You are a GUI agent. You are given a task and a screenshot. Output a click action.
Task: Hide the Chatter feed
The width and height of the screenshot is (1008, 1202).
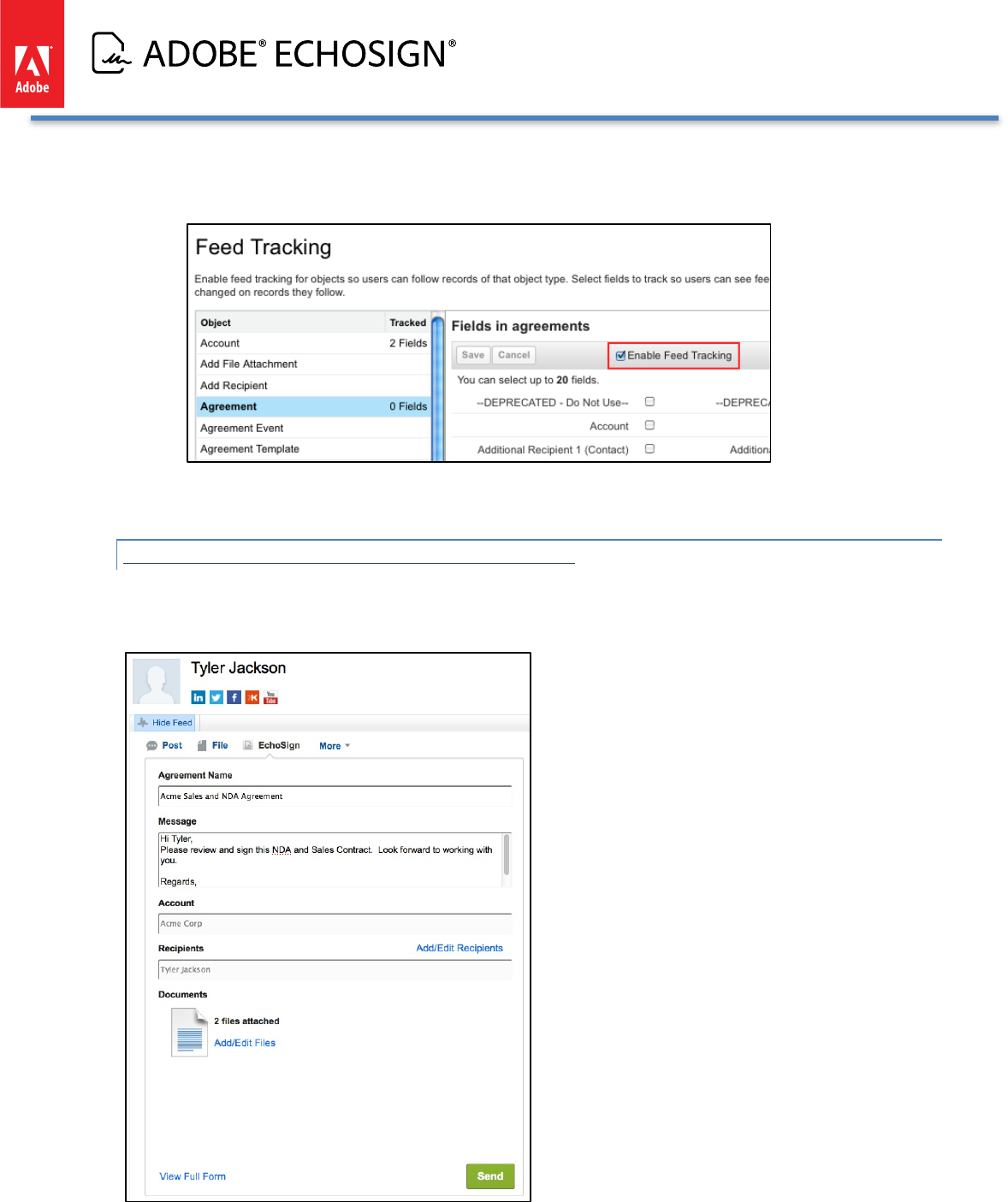(165, 723)
